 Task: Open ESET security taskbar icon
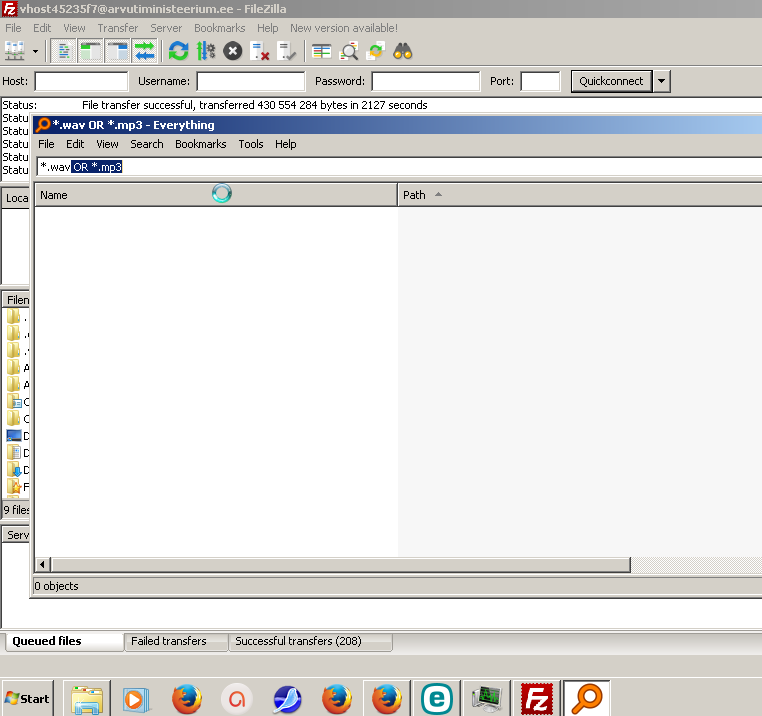click(x=437, y=699)
